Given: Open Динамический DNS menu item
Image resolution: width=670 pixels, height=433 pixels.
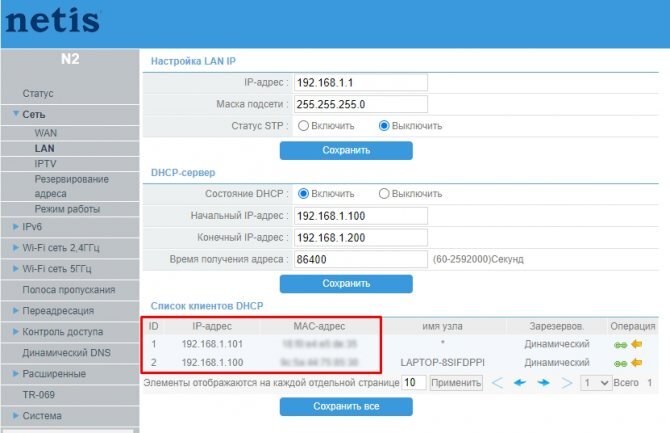Looking at the screenshot, I should point(66,353).
